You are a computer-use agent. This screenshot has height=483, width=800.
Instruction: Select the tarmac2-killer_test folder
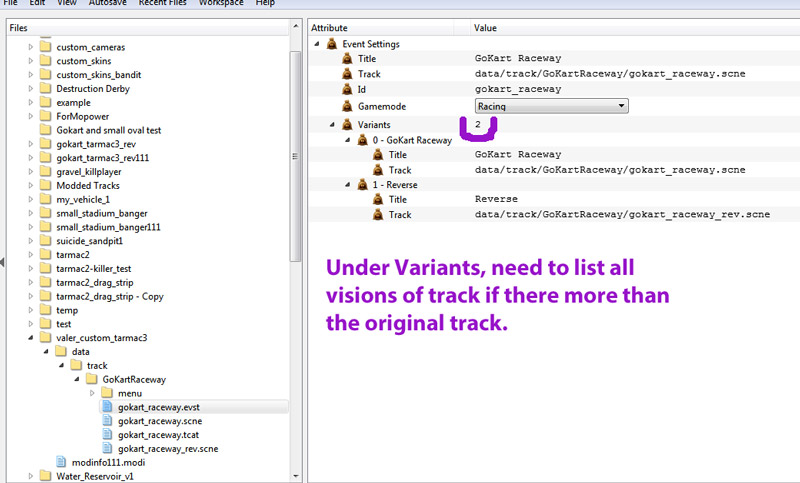pyautogui.click(x=93, y=268)
